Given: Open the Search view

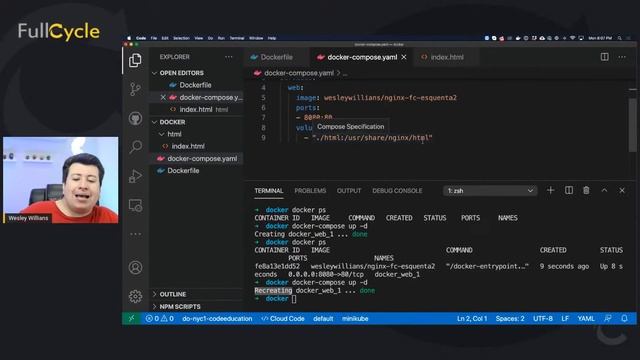Looking at the screenshot, I should 135,146.
